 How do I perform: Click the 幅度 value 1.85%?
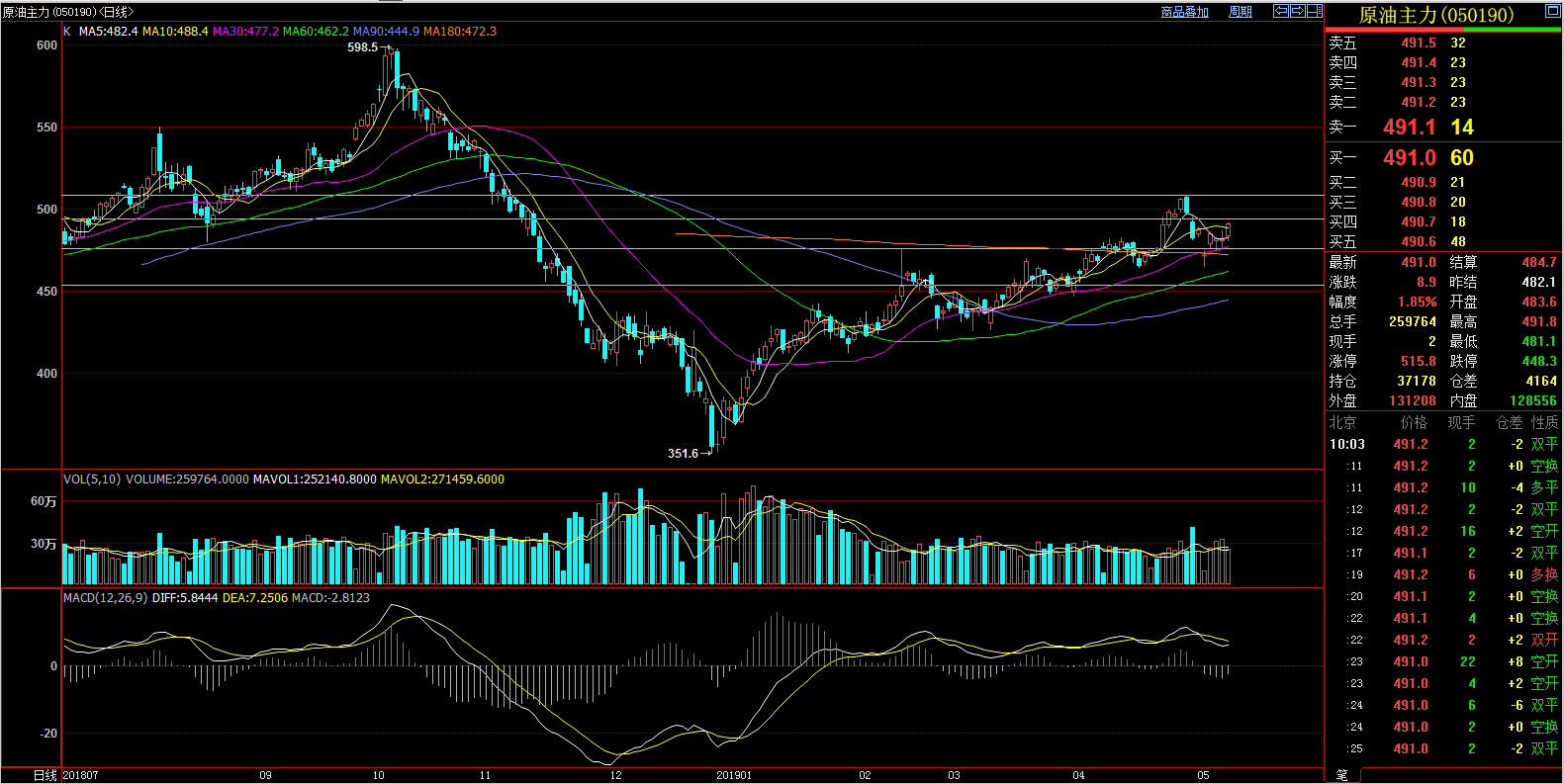point(1418,302)
